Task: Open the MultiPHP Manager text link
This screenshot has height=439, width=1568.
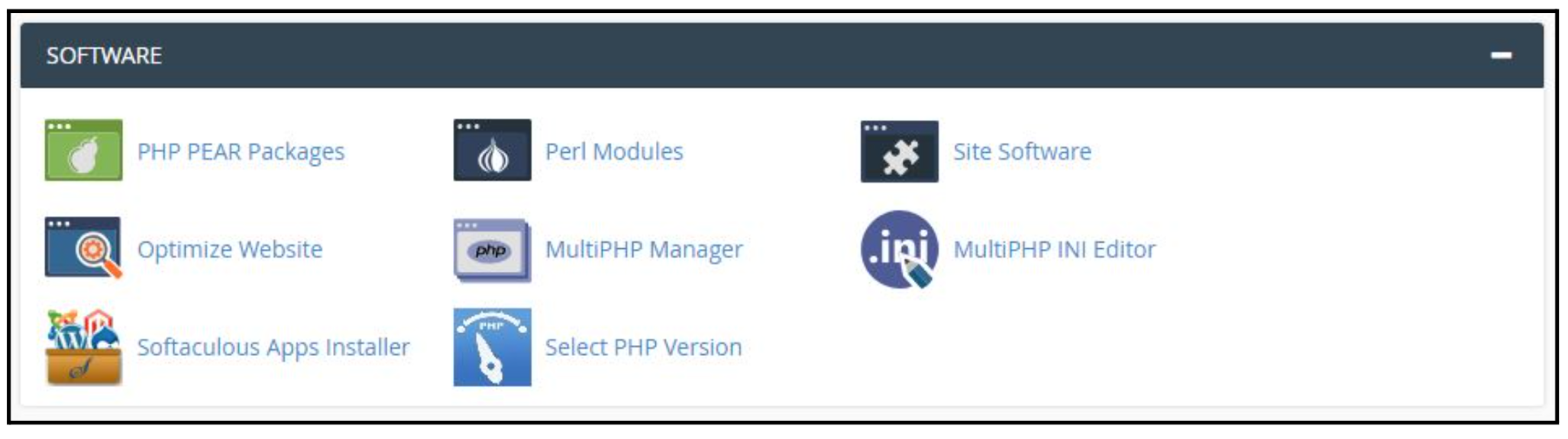Action: tap(644, 249)
